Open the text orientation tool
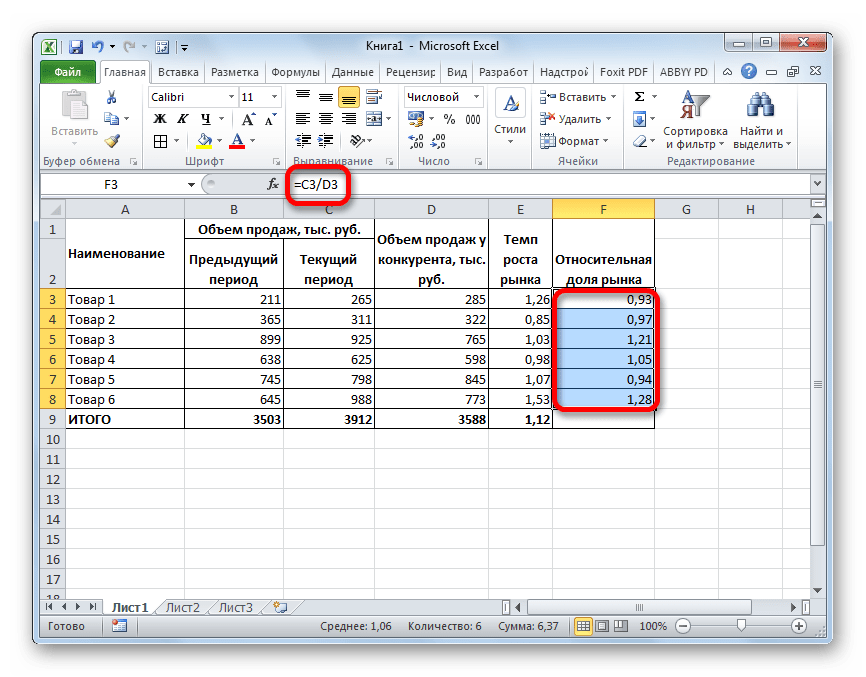 coord(357,141)
